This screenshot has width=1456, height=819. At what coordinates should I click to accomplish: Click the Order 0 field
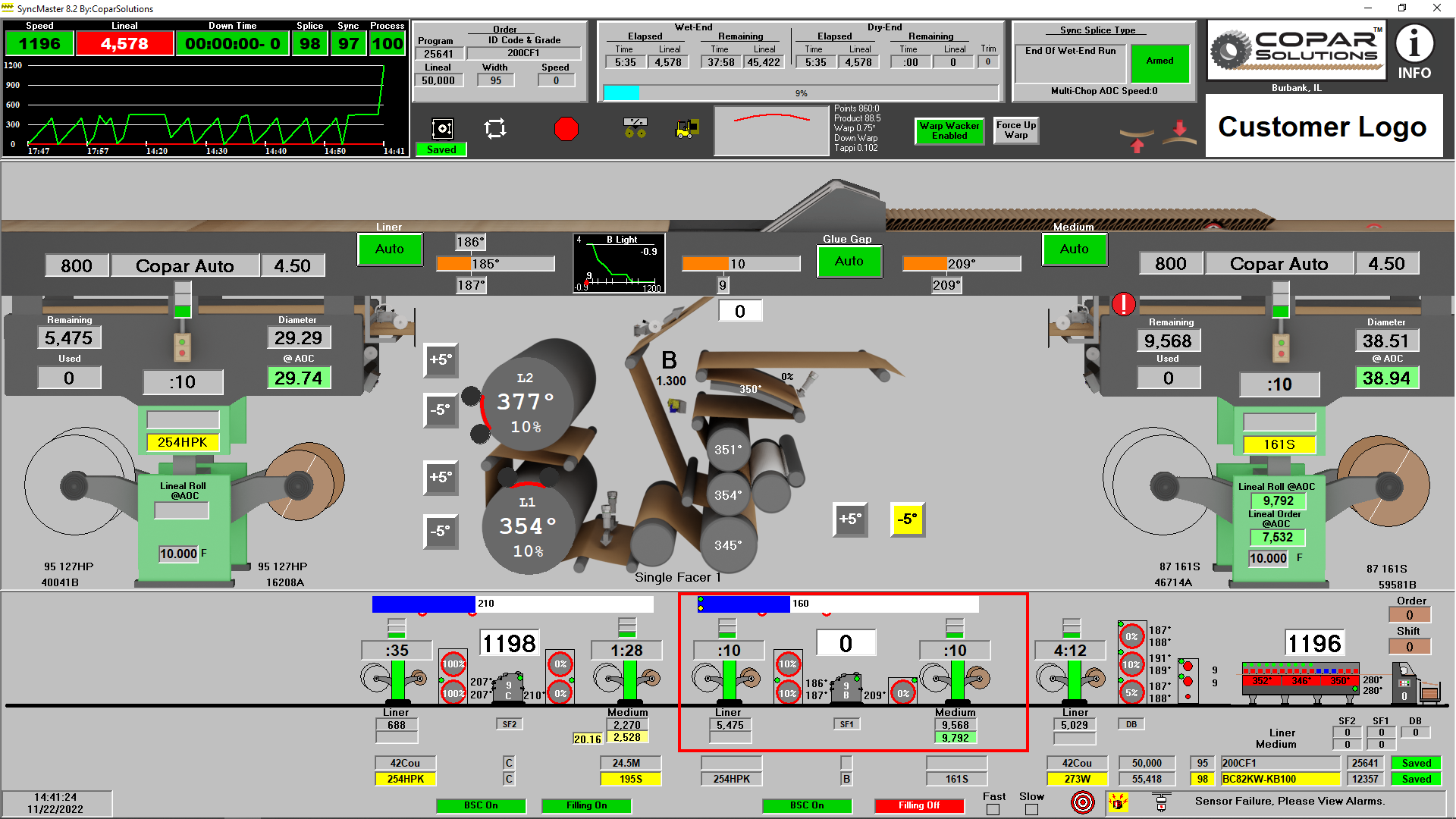pos(1410,615)
